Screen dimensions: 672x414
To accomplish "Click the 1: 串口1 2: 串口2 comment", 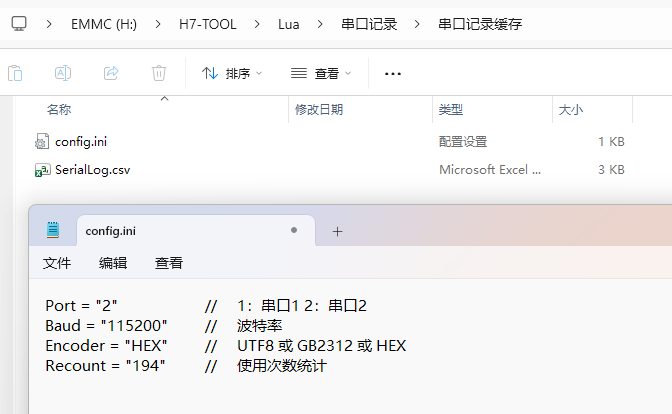I will pos(302,306).
